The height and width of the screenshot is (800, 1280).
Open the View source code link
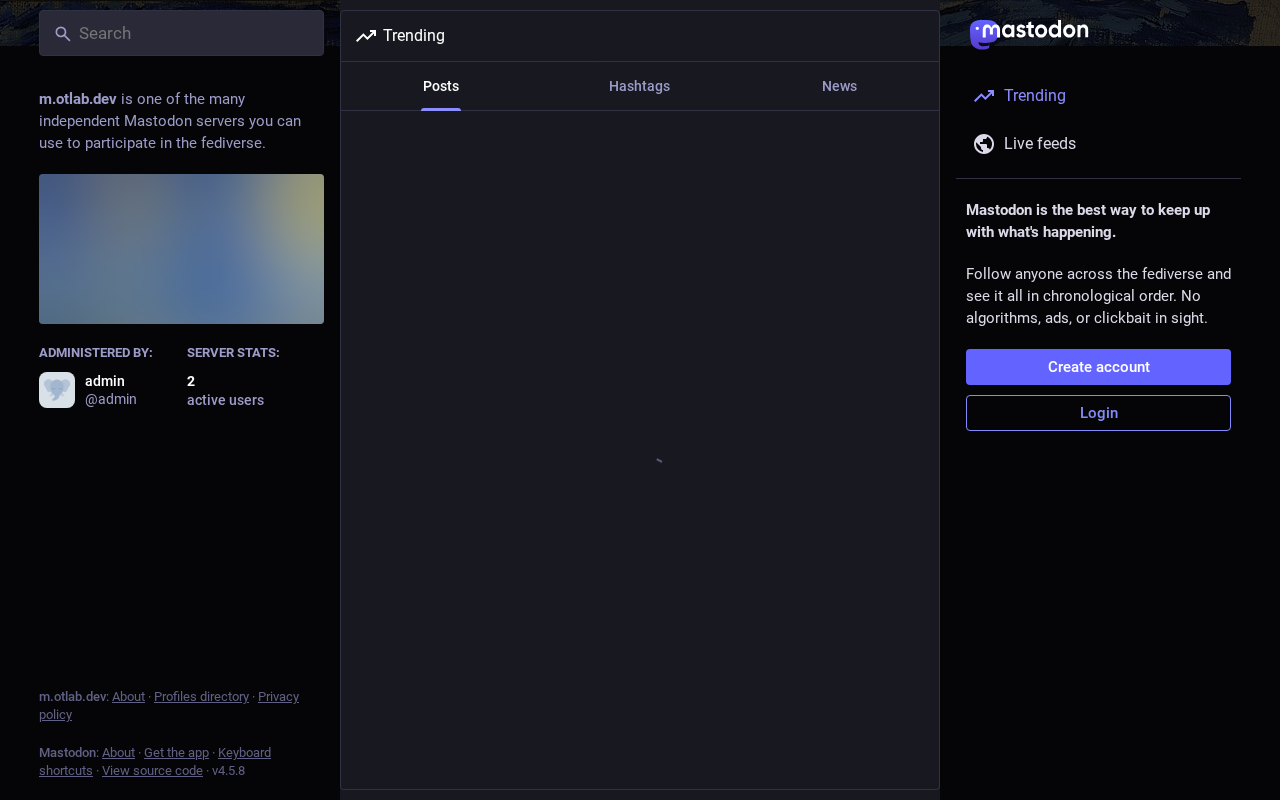pos(152,771)
